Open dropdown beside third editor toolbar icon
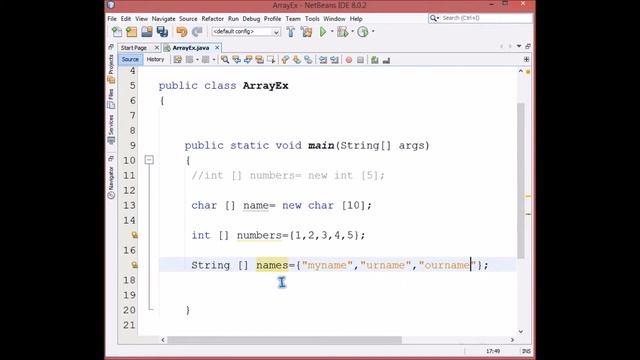Image resolution: width=640 pixels, height=360 pixels. [x=214, y=60]
